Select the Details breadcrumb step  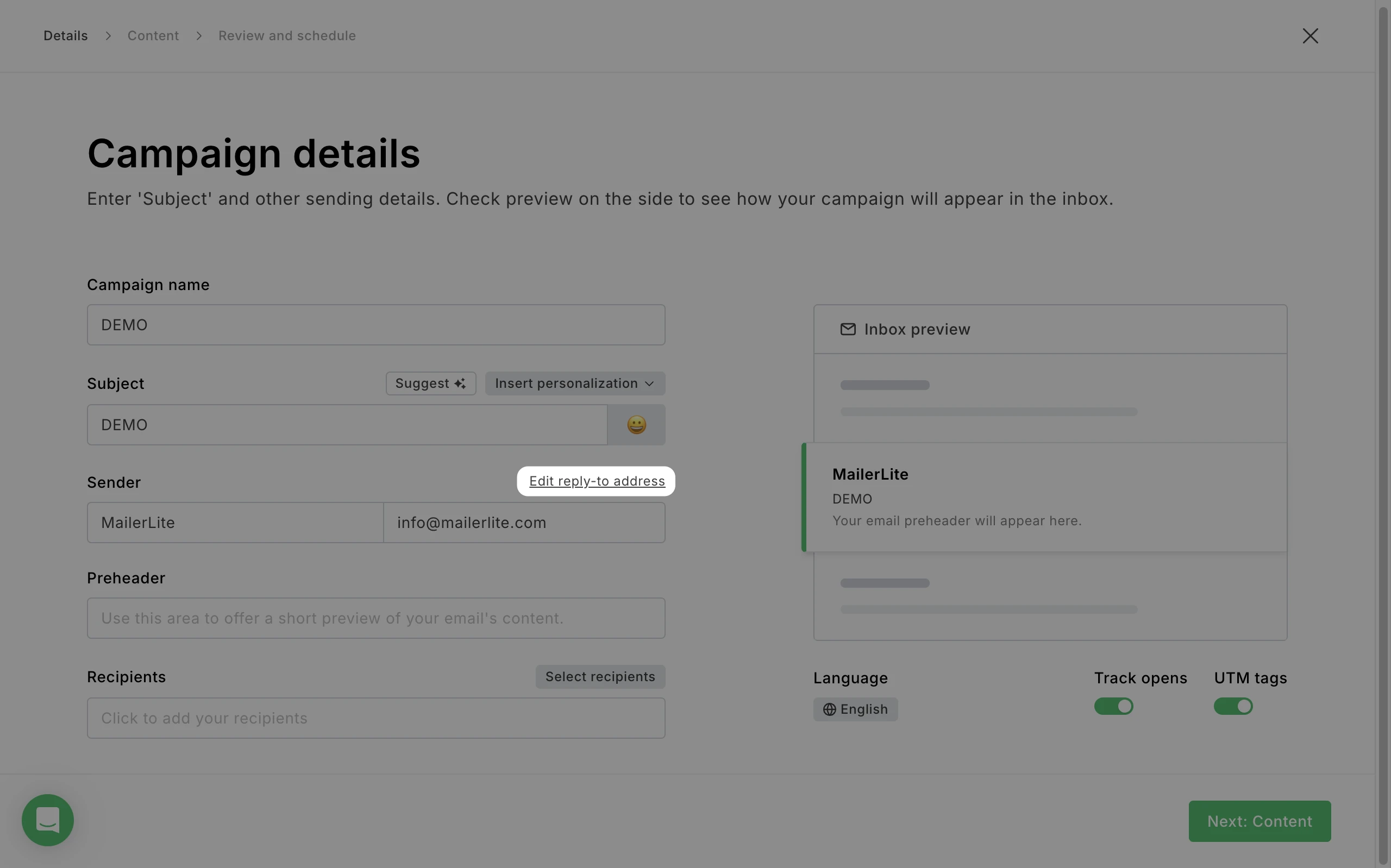pos(65,36)
